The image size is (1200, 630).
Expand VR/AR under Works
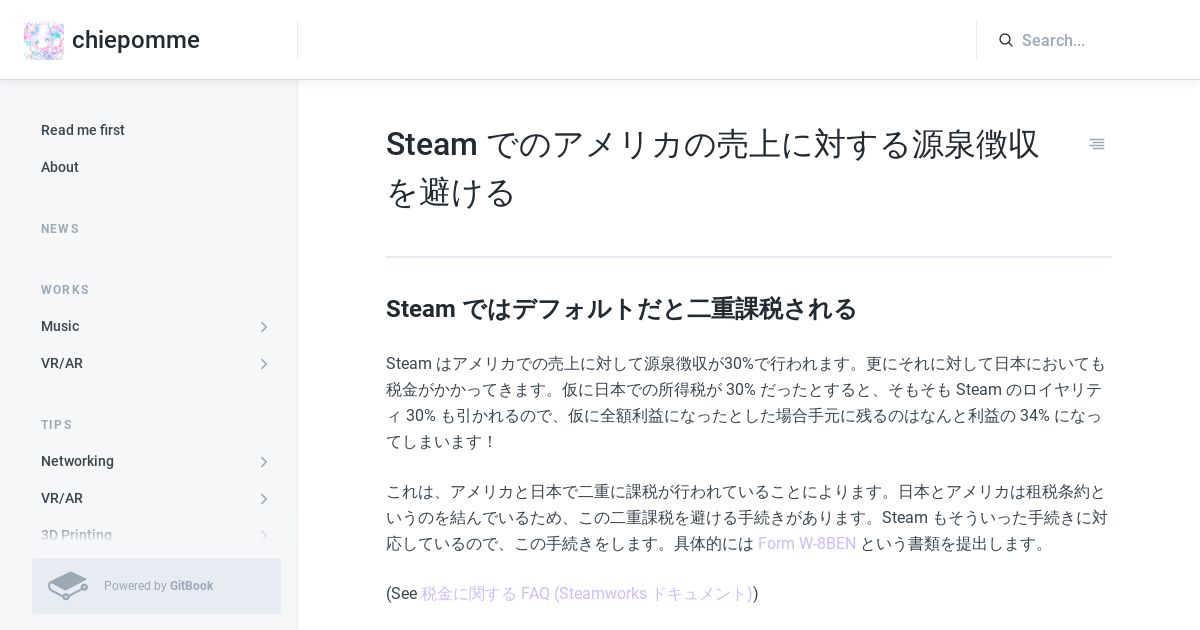tap(264, 364)
